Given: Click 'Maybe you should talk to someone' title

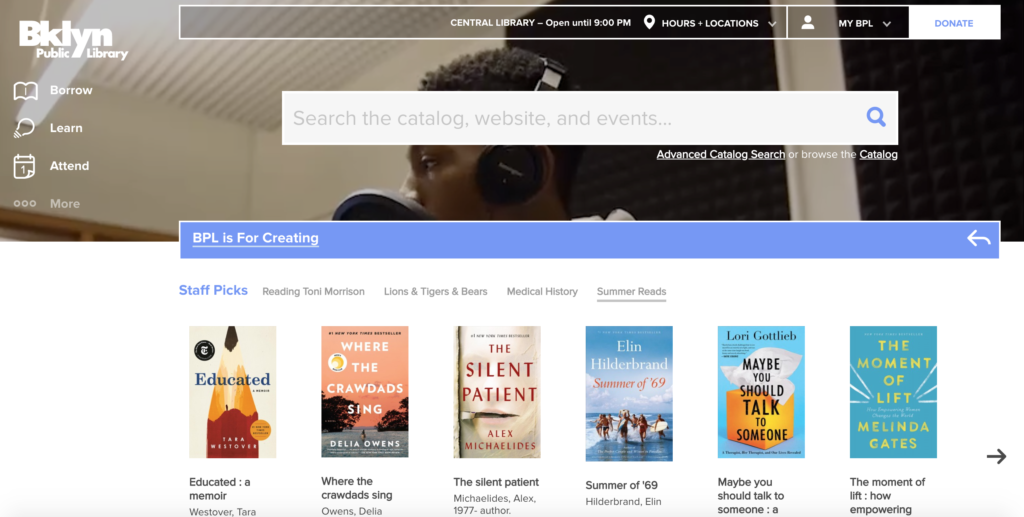Looking at the screenshot, I should click(x=751, y=496).
